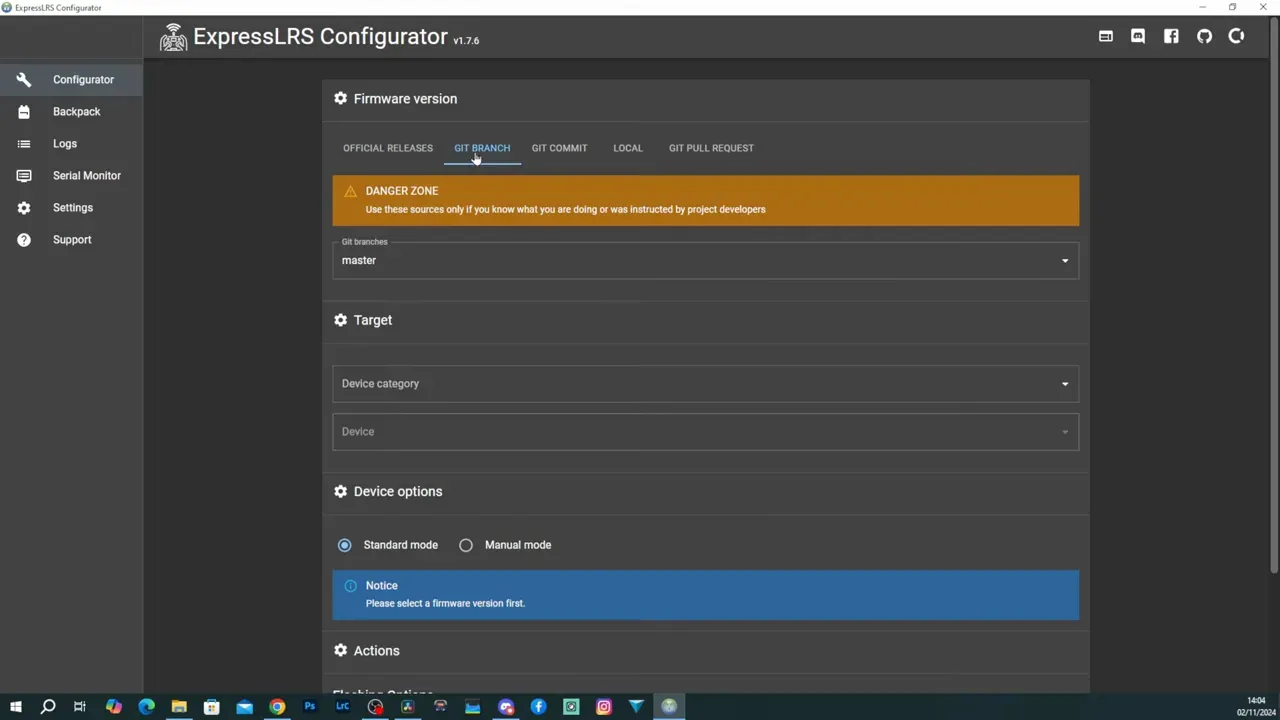Launch Photoshop from the taskbar
Viewport: 1280px width, 720px height.
coord(310,707)
